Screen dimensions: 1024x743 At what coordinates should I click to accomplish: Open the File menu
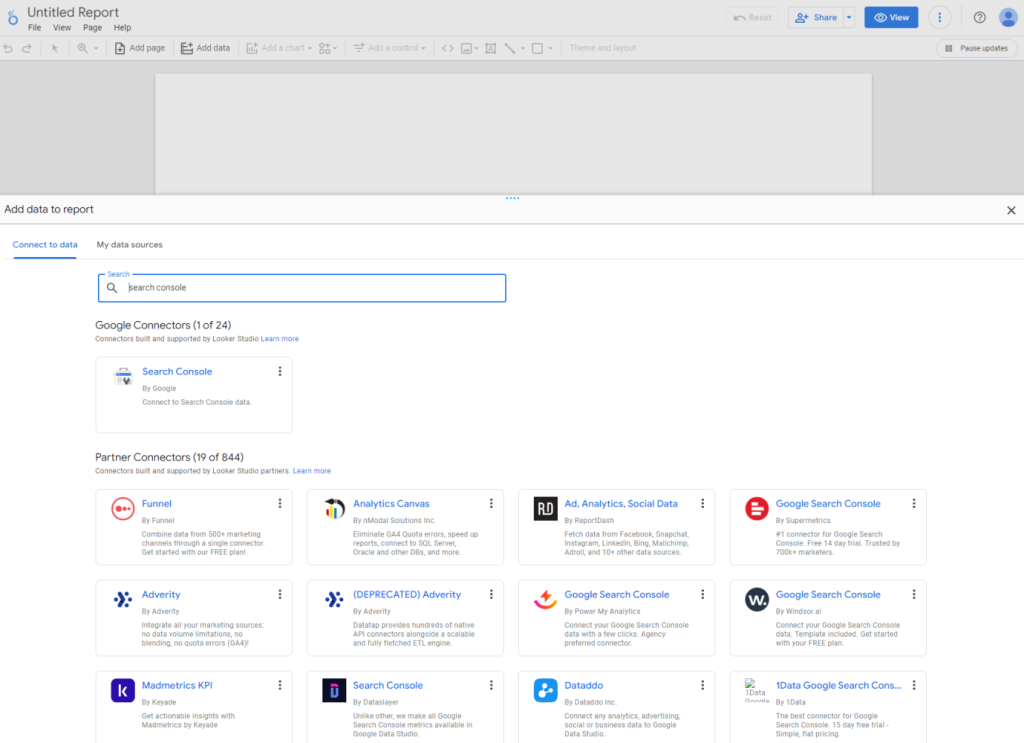pos(34,28)
